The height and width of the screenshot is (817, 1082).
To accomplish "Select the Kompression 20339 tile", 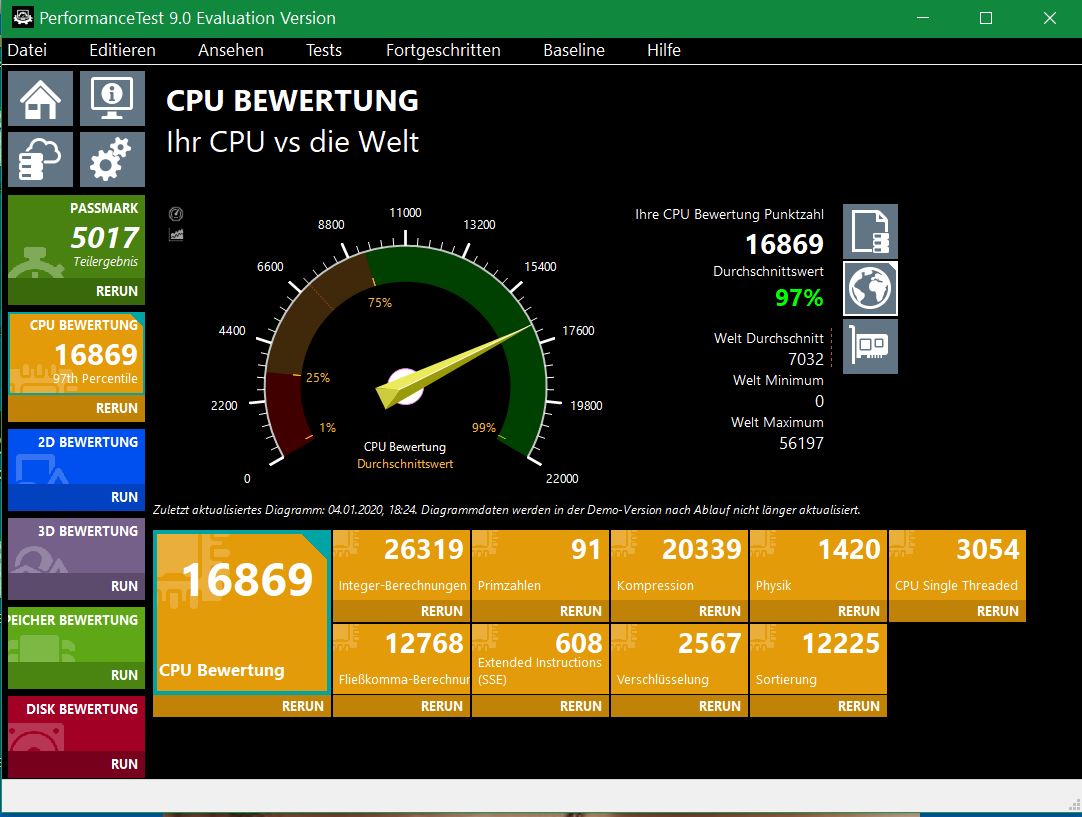I will pyautogui.click(x=680, y=565).
